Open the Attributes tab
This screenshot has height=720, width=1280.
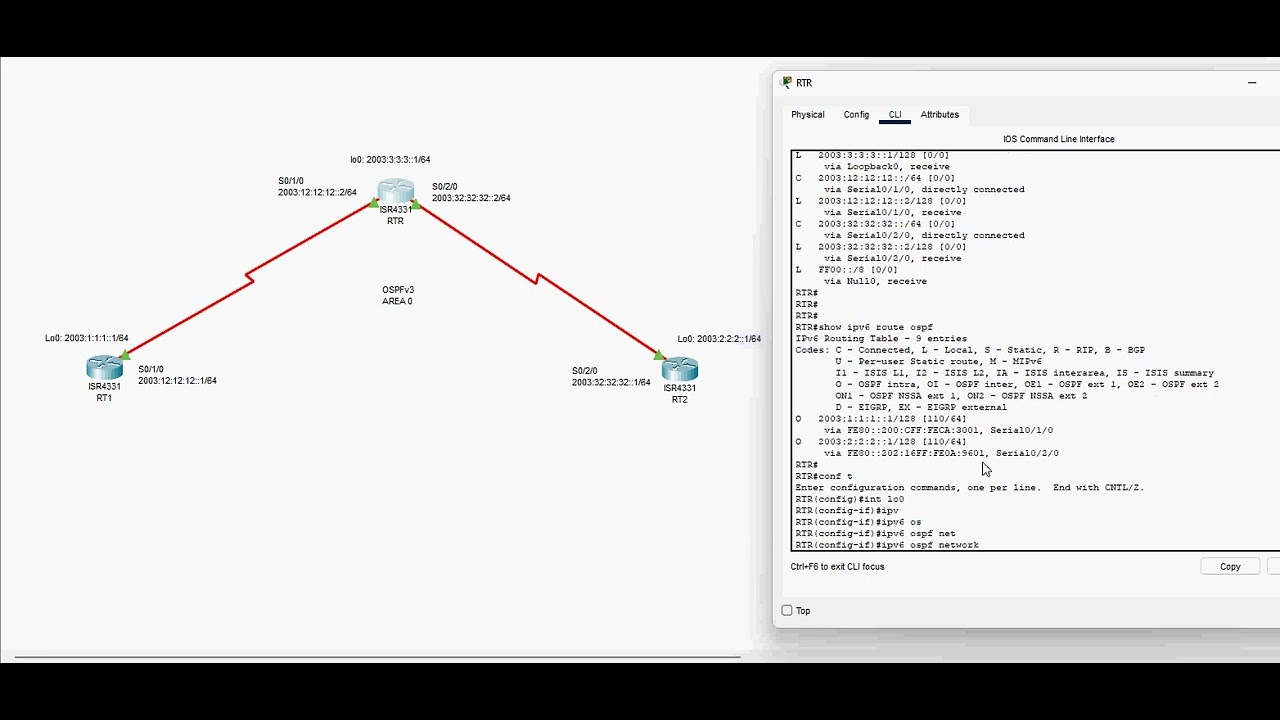(940, 115)
